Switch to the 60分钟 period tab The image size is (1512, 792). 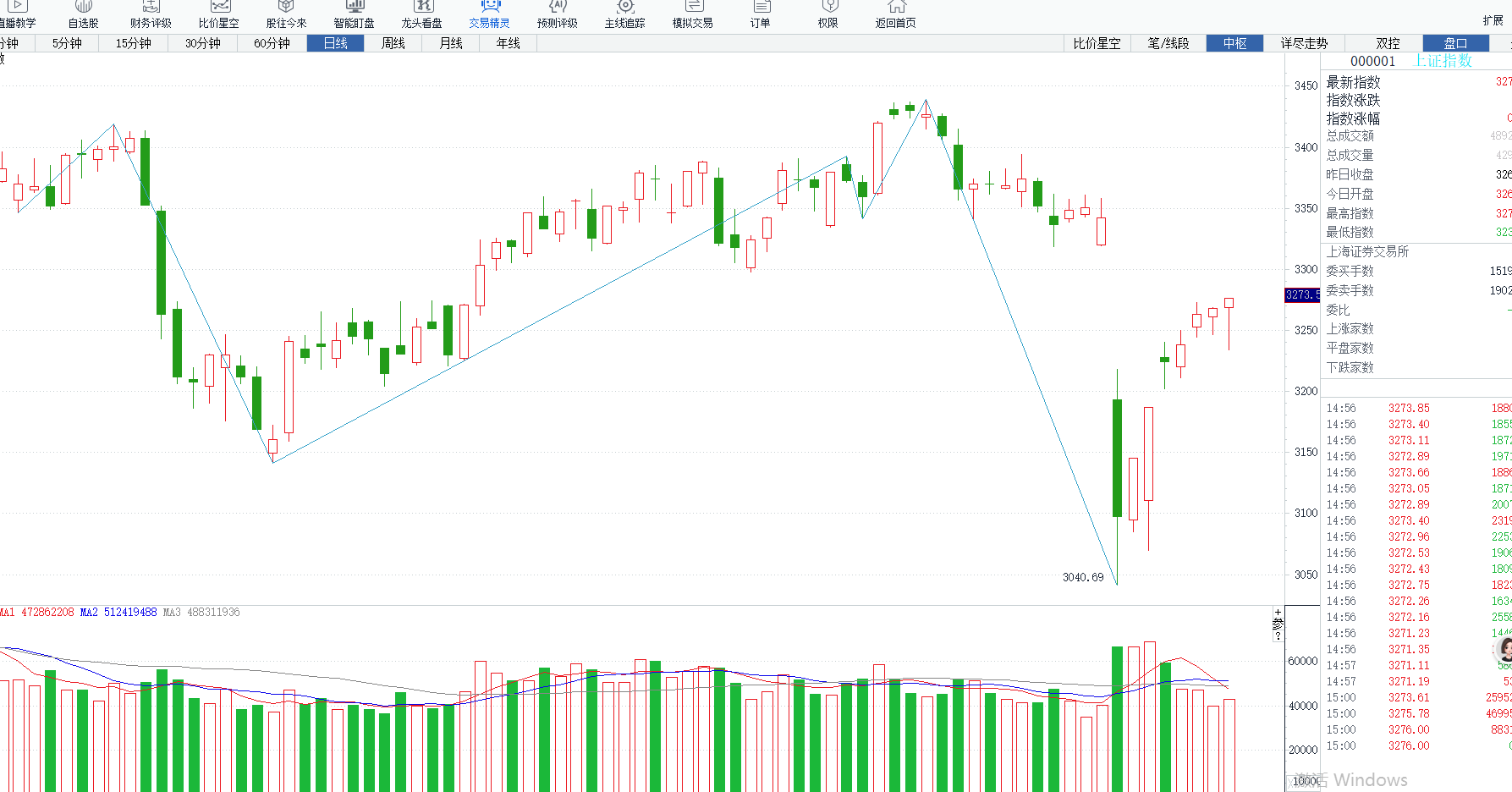click(272, 43)
